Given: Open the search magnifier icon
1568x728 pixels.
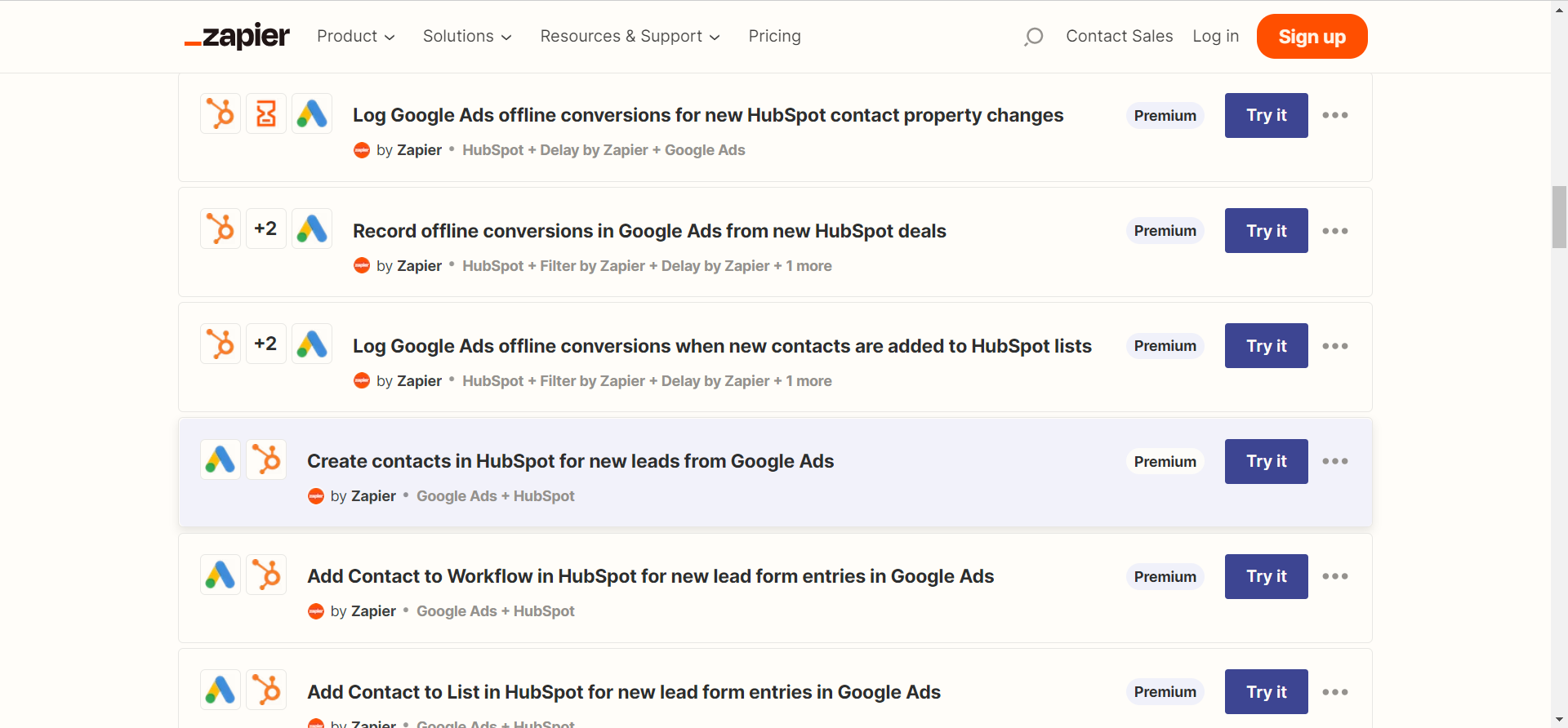Looking at the screenshot, I should (1034, 37).
